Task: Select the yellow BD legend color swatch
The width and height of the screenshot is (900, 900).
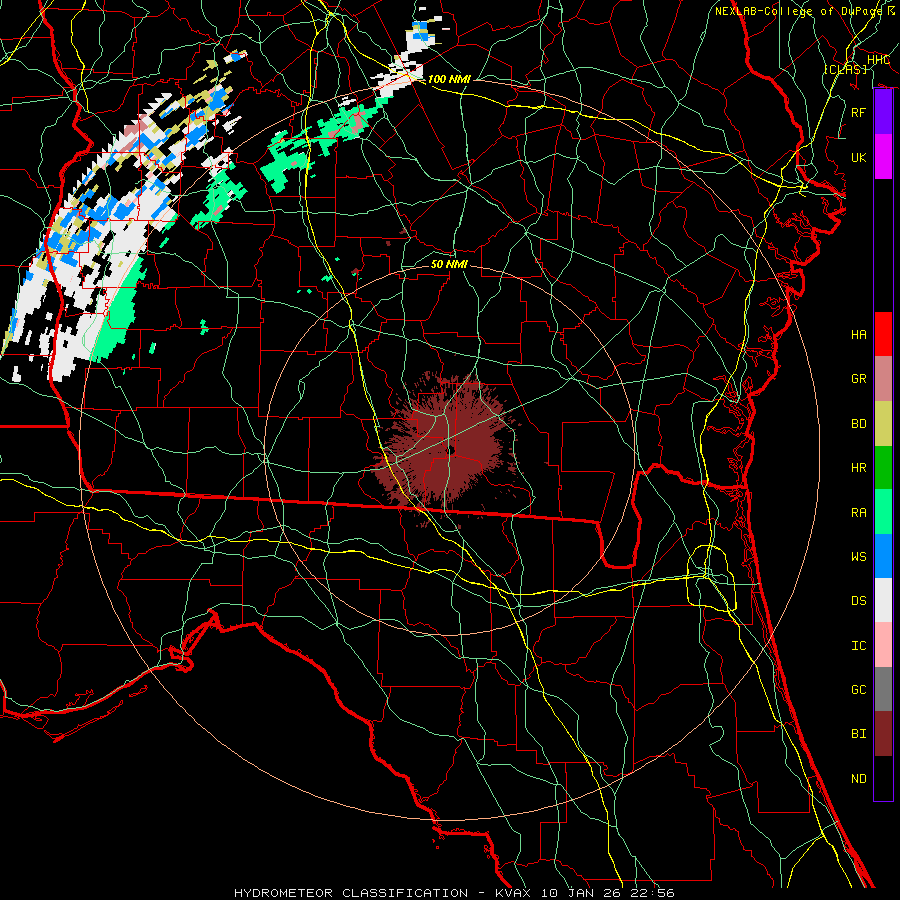Action: coord(883,424)
